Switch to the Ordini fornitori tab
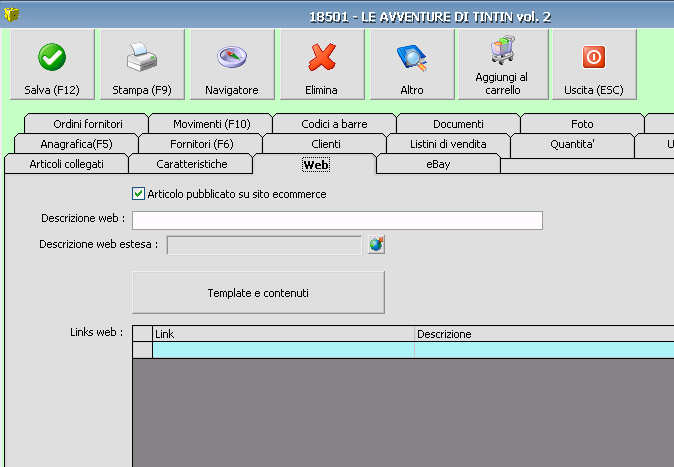Screen dimensions: 674x467 click(88, 124)
